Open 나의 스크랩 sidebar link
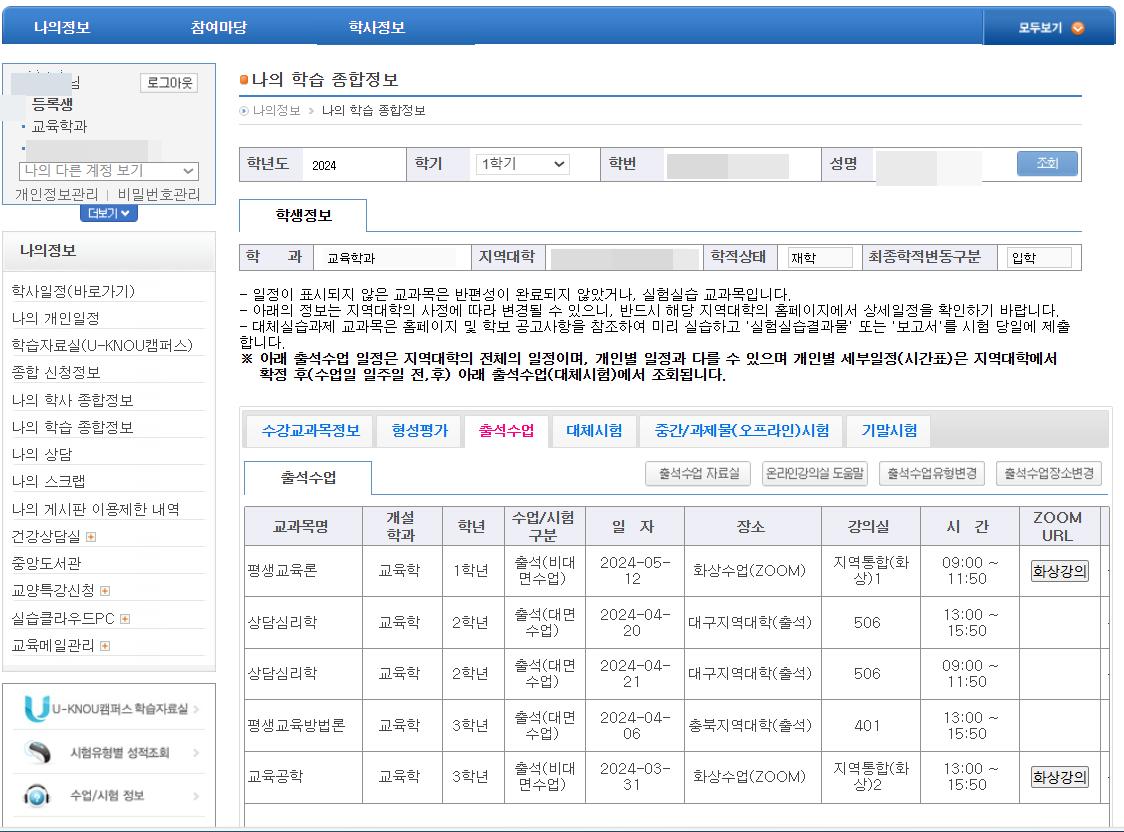Screen dimensions: 1124x832 [x=48, y=482]
